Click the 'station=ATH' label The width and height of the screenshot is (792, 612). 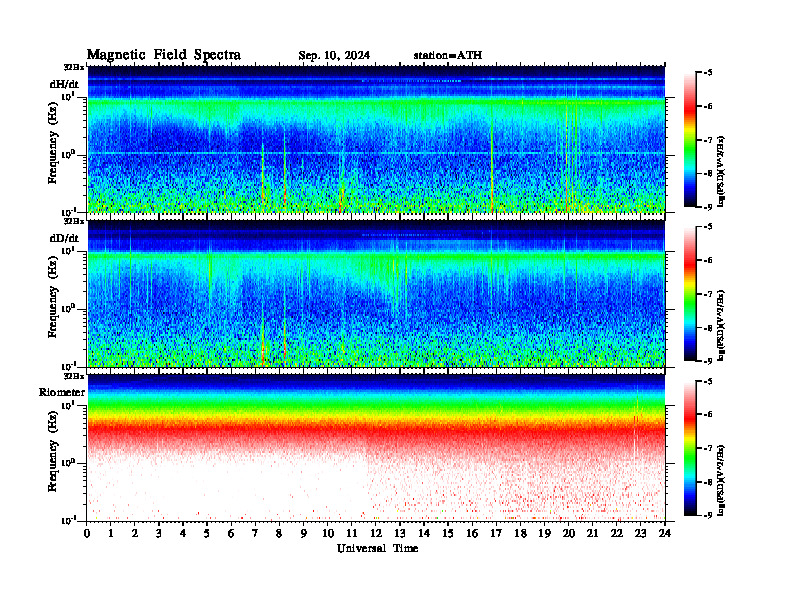pyautogui.click(x=448, y=55)
